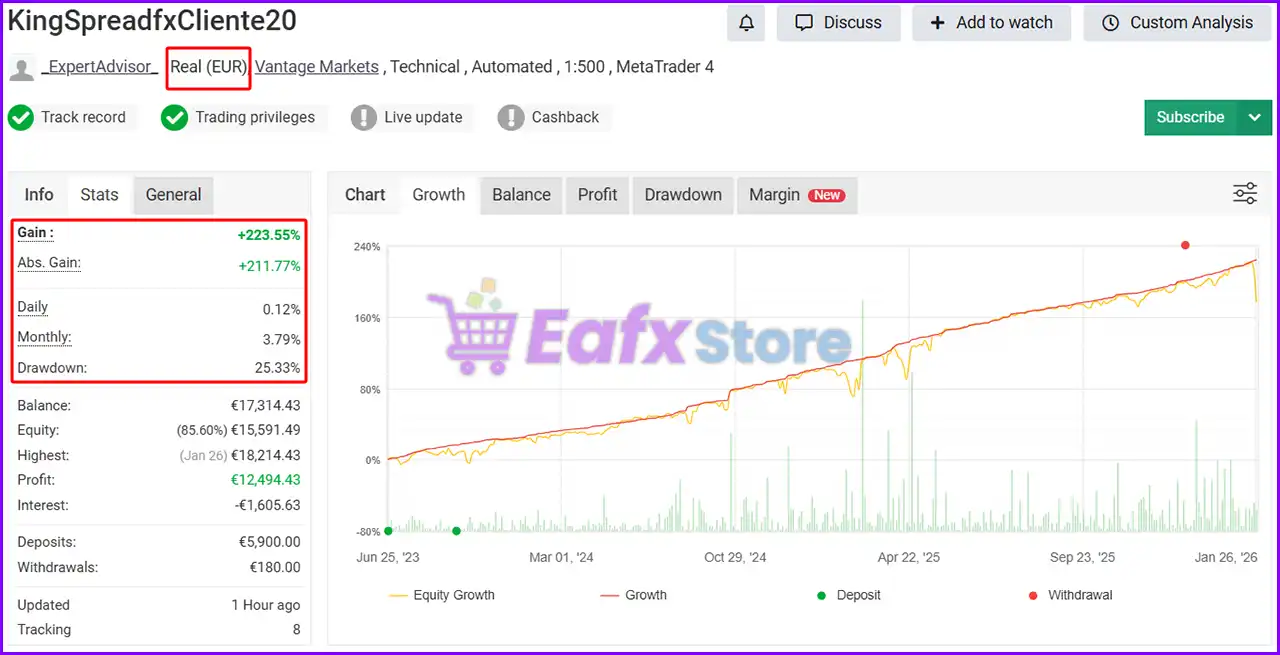Open chart settings sliders icon
Screen dimensions: 1280x655
[1245, 194]
